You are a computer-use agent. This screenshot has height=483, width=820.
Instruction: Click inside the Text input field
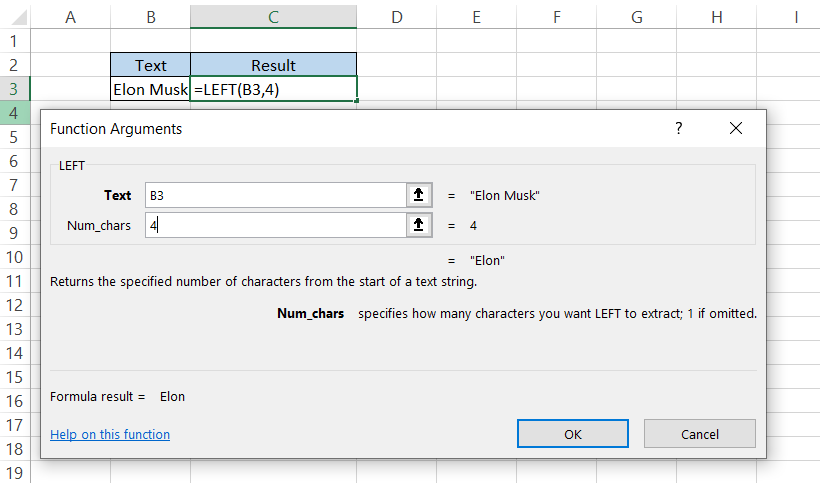point(275,195)
